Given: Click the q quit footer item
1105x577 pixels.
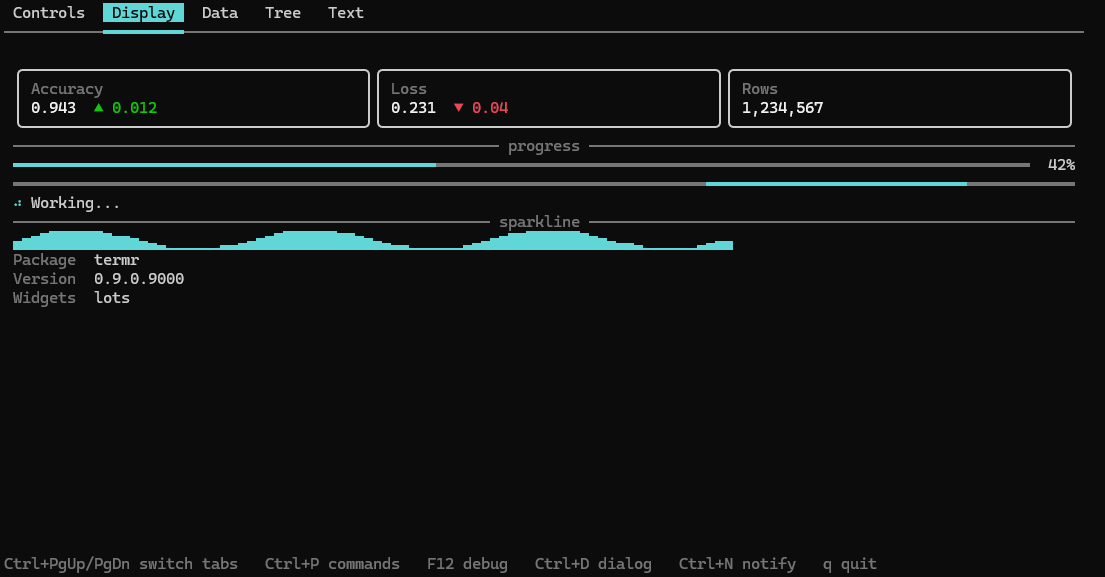Looking at the screenshot, I should tap(850, 564).
